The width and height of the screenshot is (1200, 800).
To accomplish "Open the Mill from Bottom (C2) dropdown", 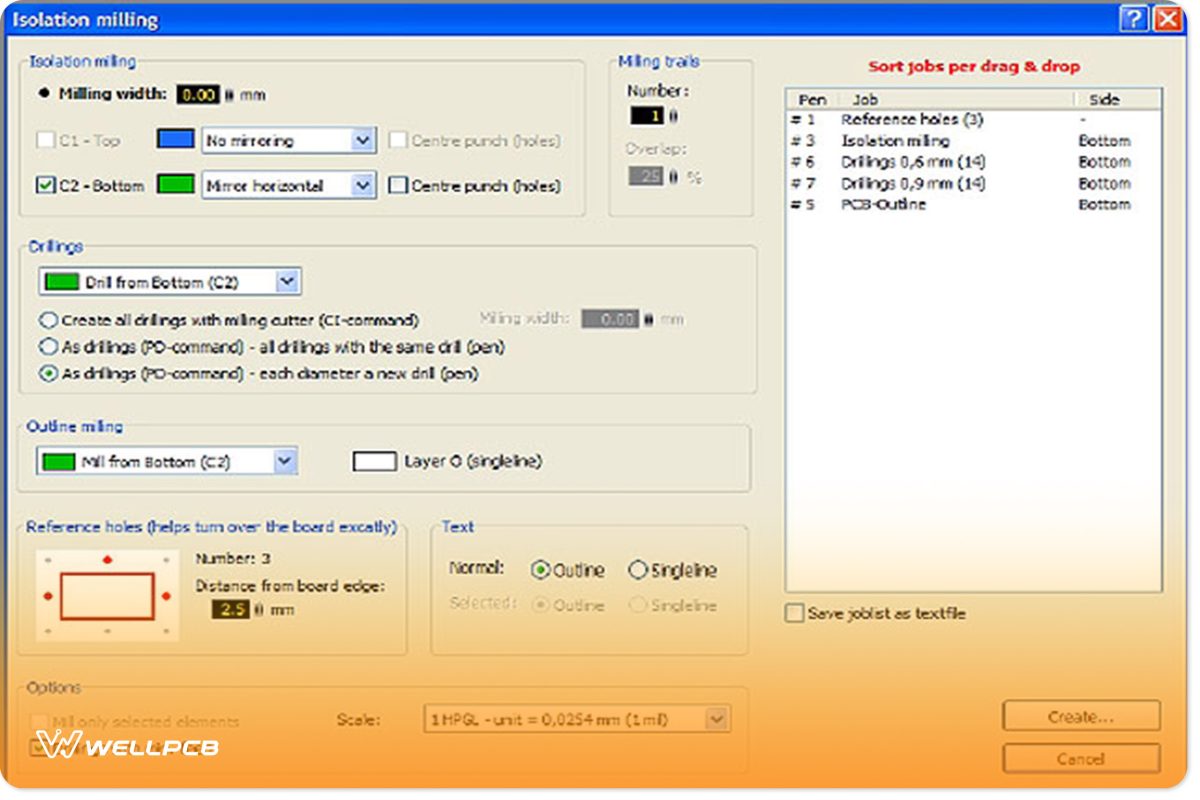I will point(285,462).
